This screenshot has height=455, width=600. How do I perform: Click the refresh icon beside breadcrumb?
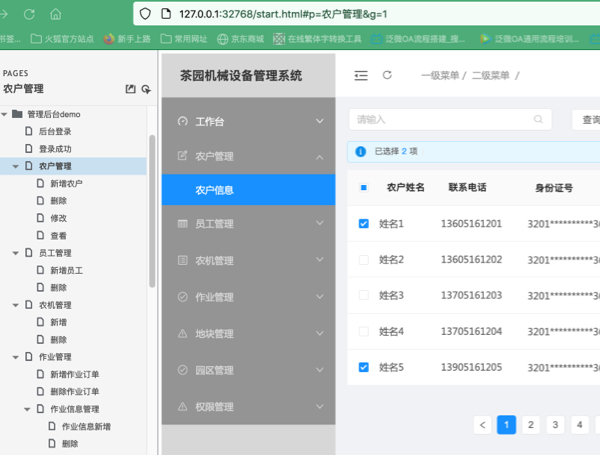pyautogui.click(x=388, y=75)
